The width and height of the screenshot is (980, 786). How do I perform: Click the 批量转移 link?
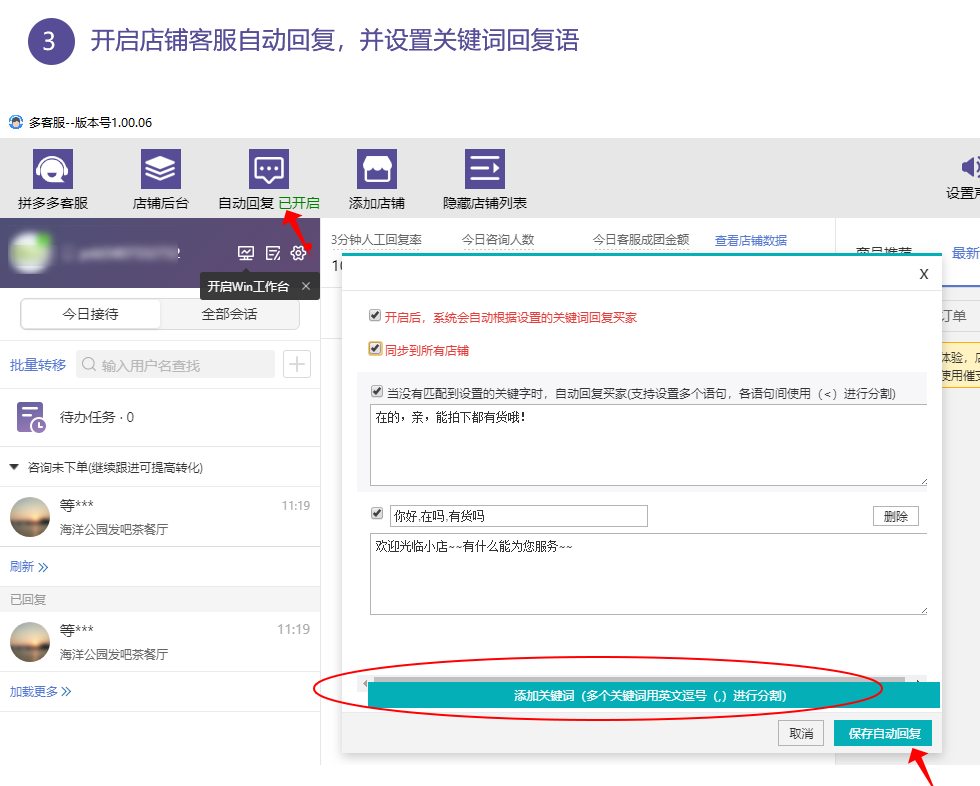point(38,365)
